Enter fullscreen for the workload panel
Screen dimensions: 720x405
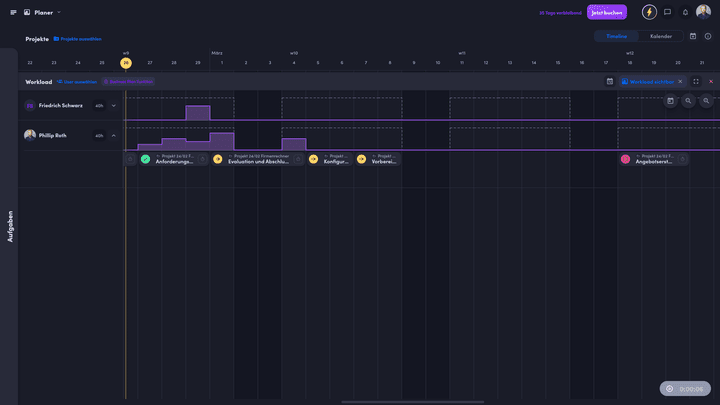click(x=696, y=81)
